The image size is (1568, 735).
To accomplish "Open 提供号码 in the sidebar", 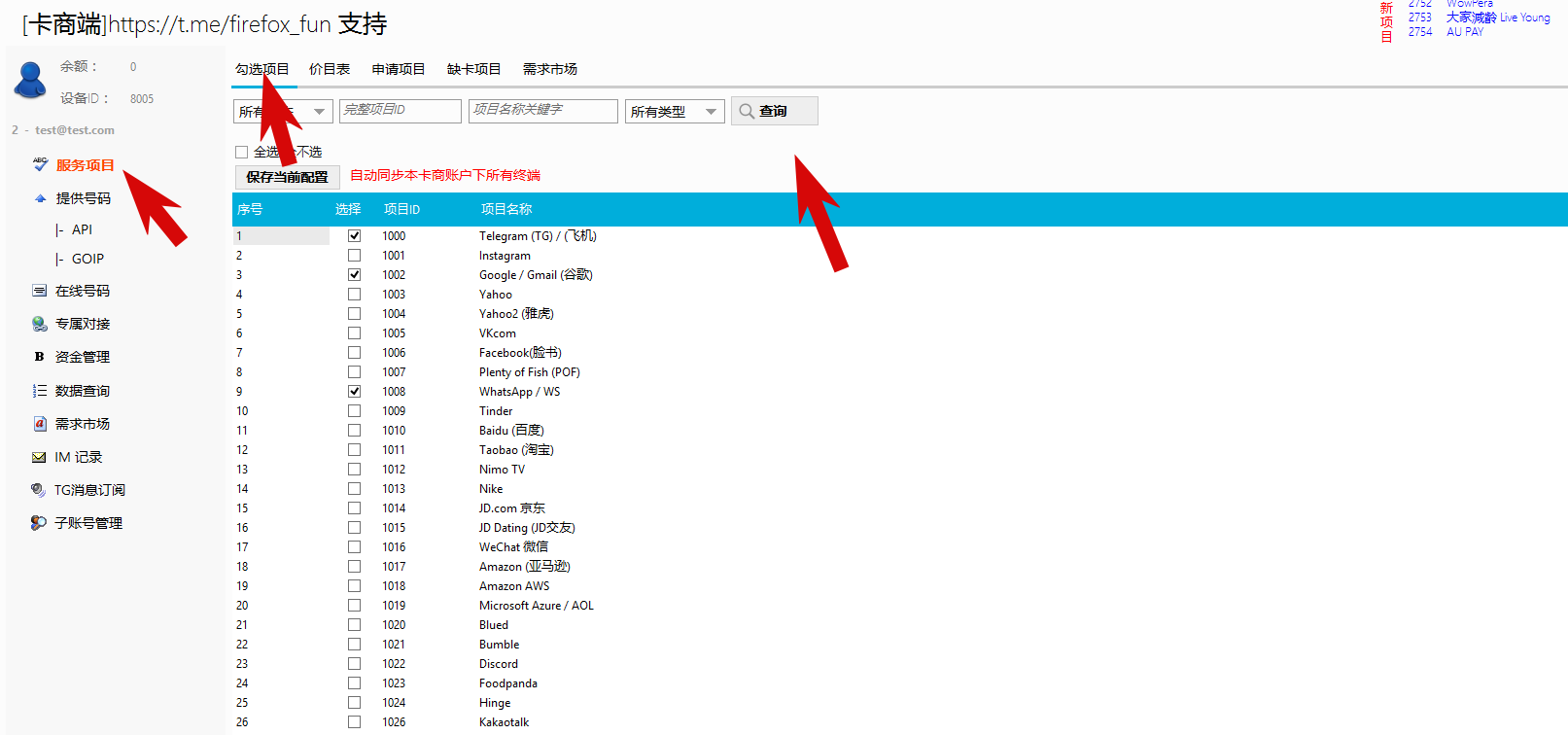I will point(83,198).
